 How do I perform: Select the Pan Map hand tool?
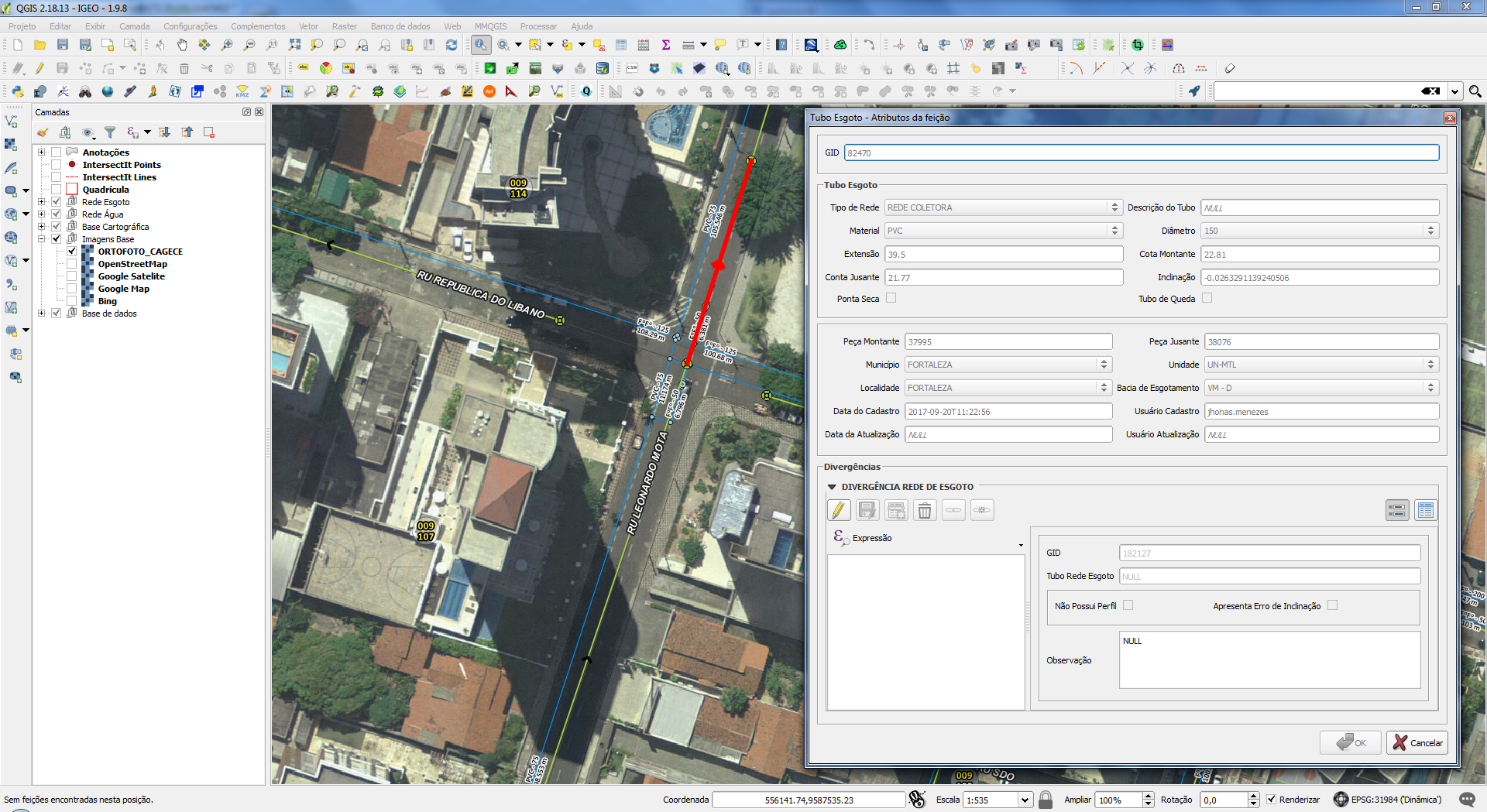click(x=182, y=45)
